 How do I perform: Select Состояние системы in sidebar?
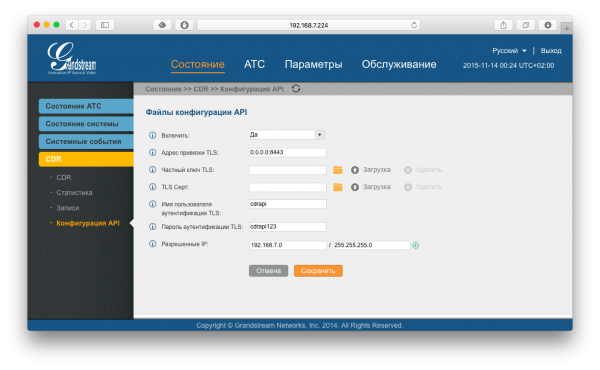[86, 124]
